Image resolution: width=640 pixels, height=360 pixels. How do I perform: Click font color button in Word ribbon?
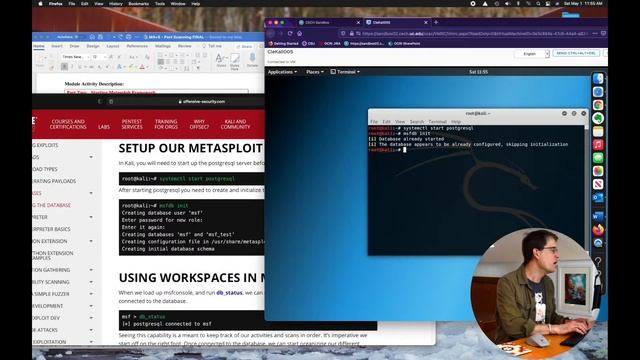[x=142, y=67]
